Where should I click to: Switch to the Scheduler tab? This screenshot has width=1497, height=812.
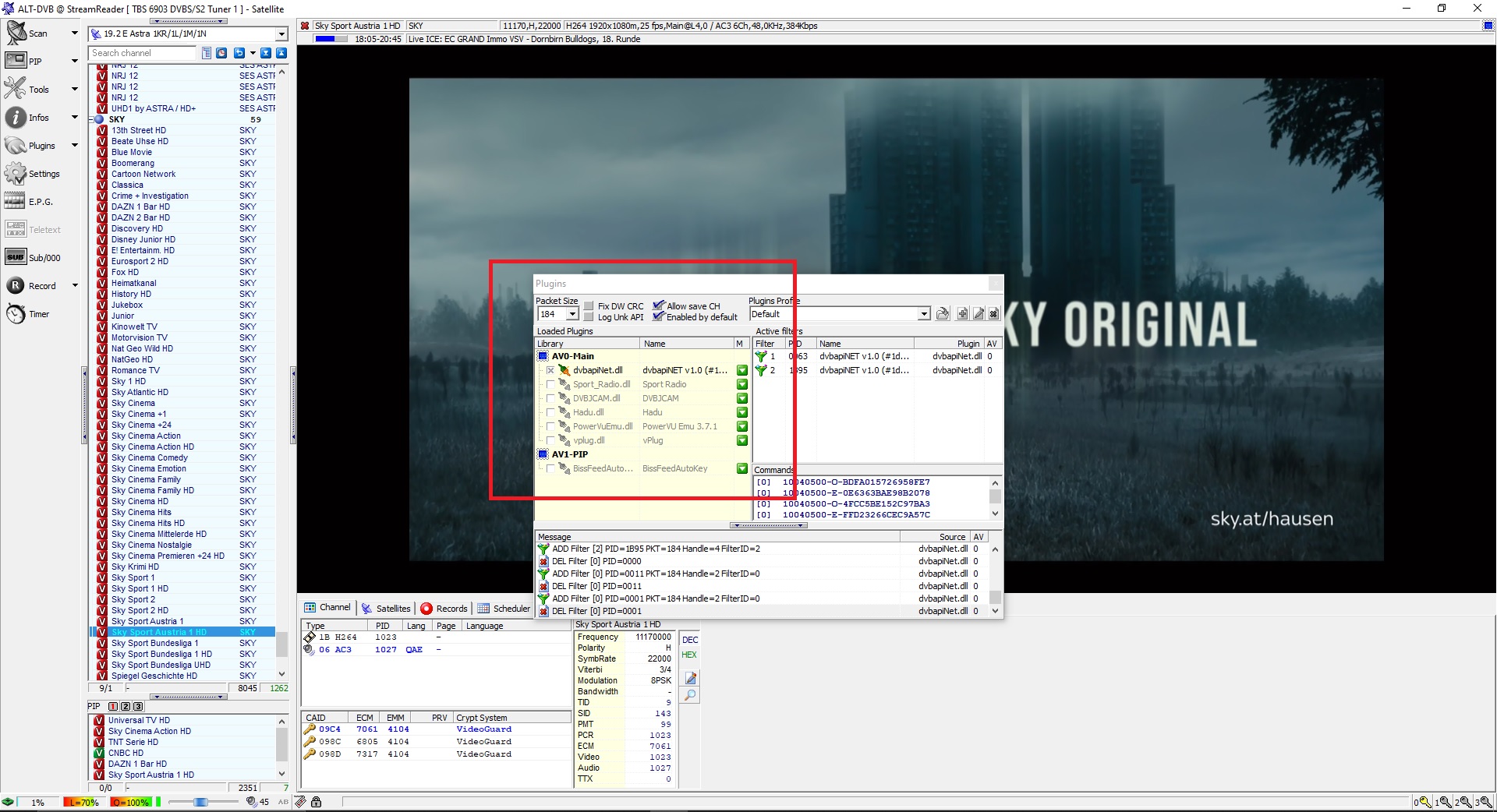tap(504, 608)
